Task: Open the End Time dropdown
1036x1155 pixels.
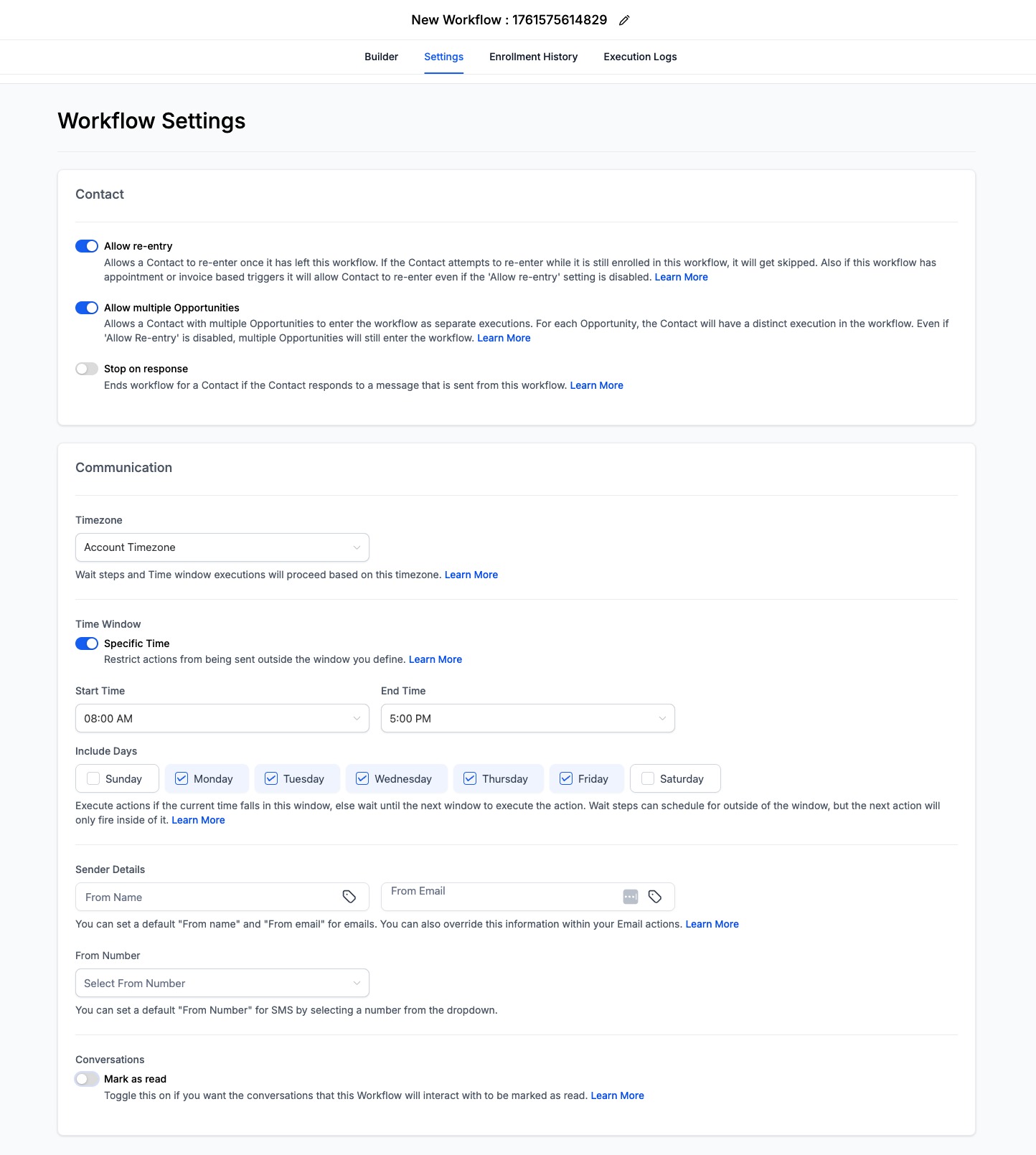Action: coord(528,718)
